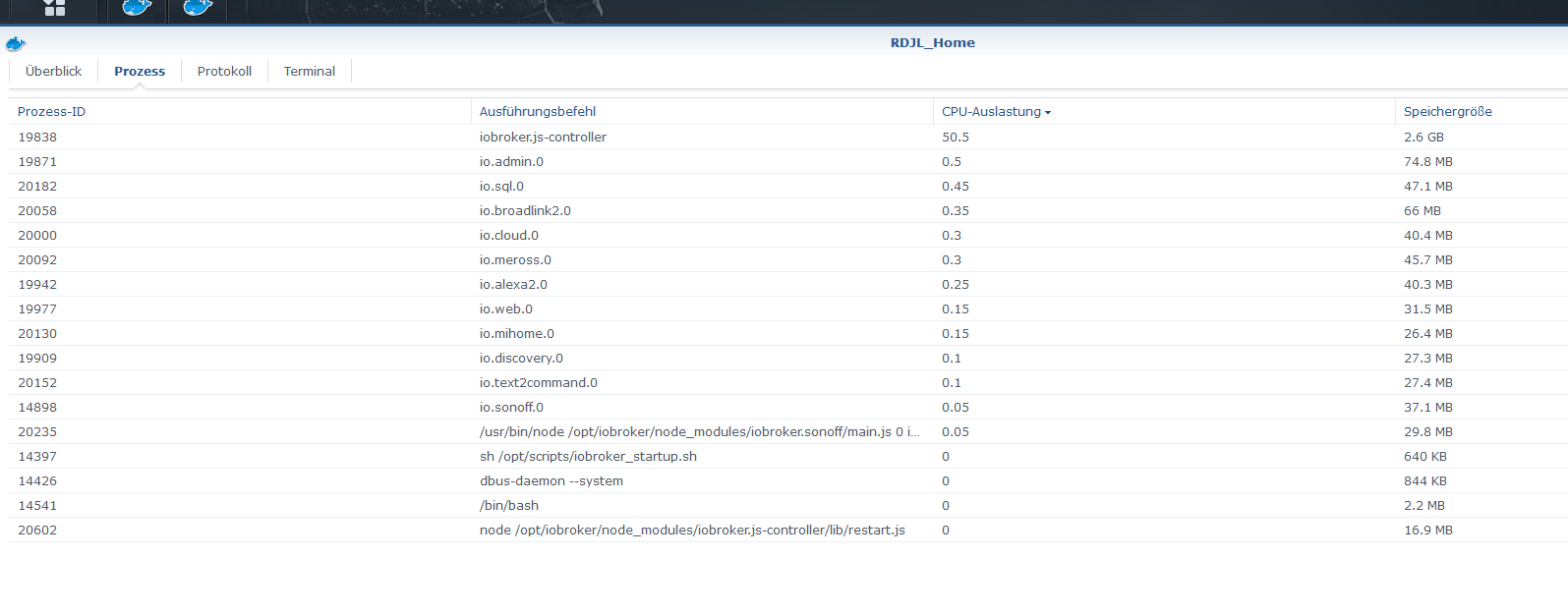
Task: Open the Protokoll tab
Action: coord(224,72)
